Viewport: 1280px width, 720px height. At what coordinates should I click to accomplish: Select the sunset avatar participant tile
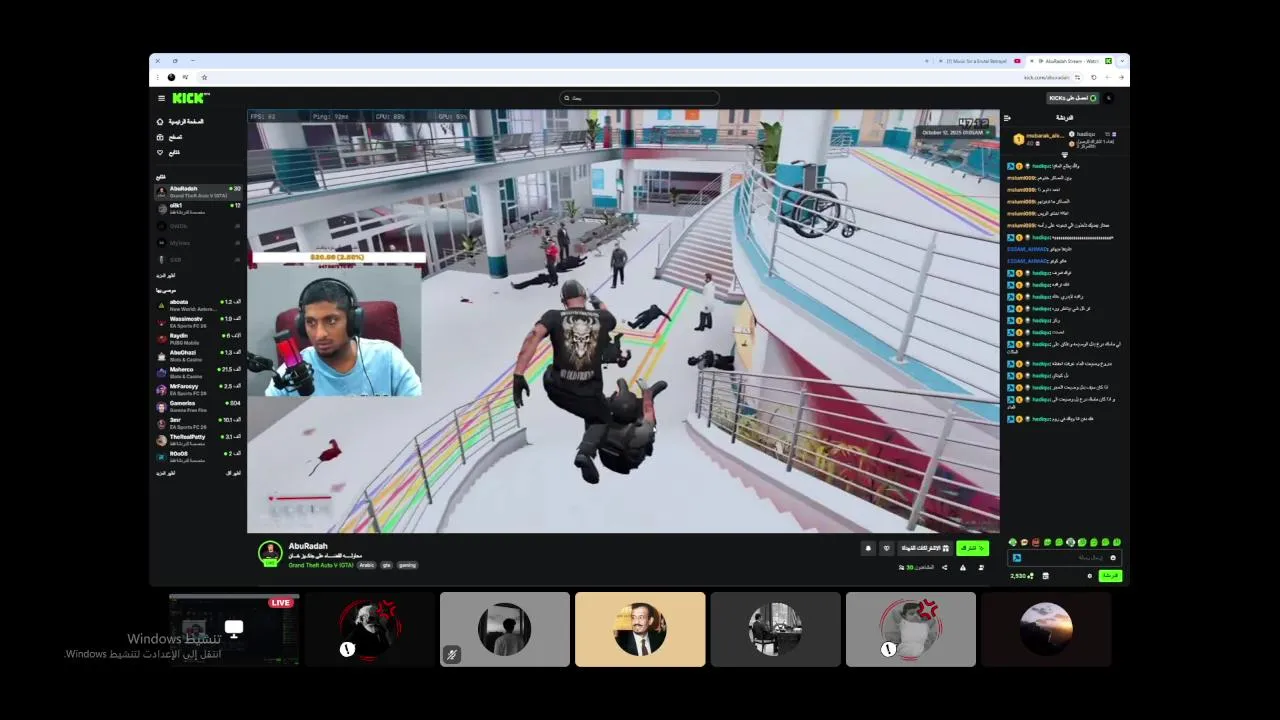1046,629
